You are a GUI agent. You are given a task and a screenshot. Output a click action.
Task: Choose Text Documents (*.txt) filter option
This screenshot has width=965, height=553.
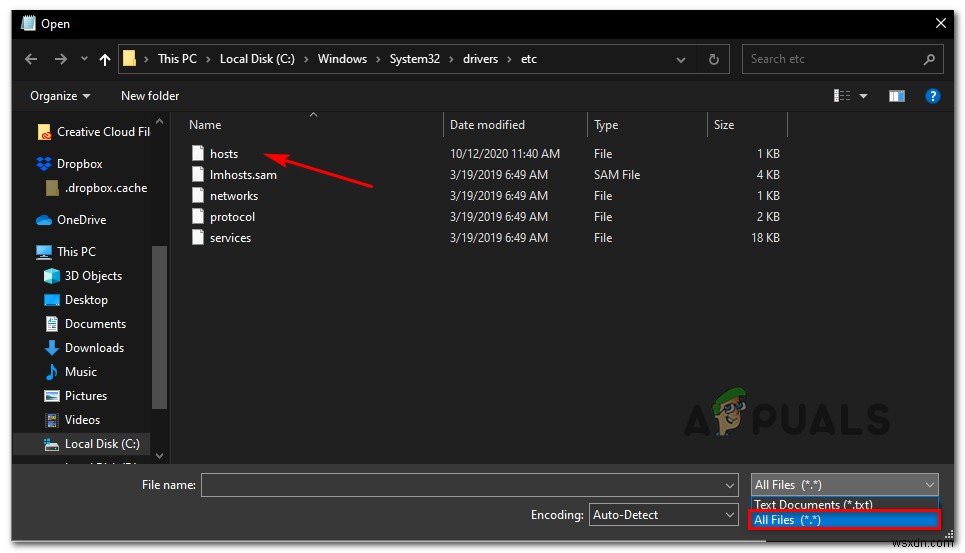click(844, 504)
